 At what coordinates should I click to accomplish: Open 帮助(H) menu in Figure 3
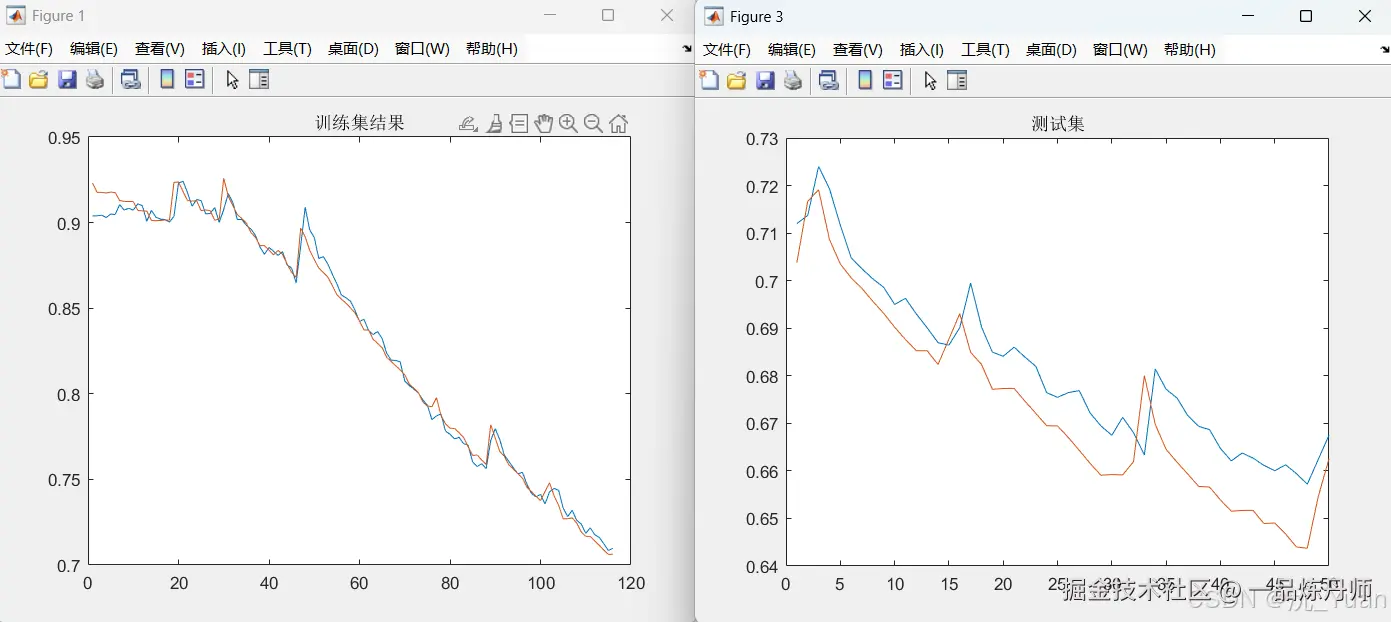tap(1190, 49)
